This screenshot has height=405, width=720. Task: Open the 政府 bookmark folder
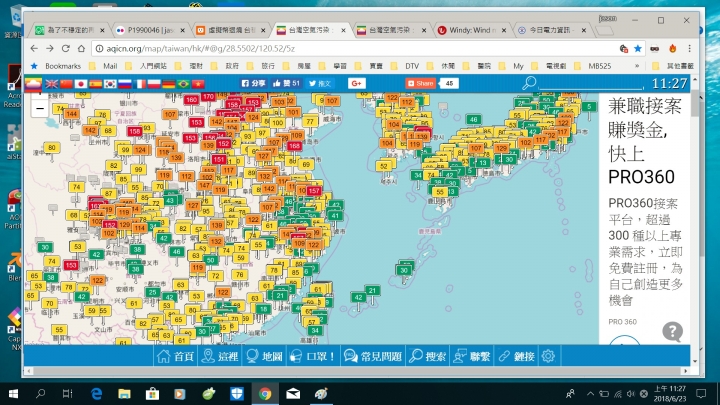click(226, 66)
